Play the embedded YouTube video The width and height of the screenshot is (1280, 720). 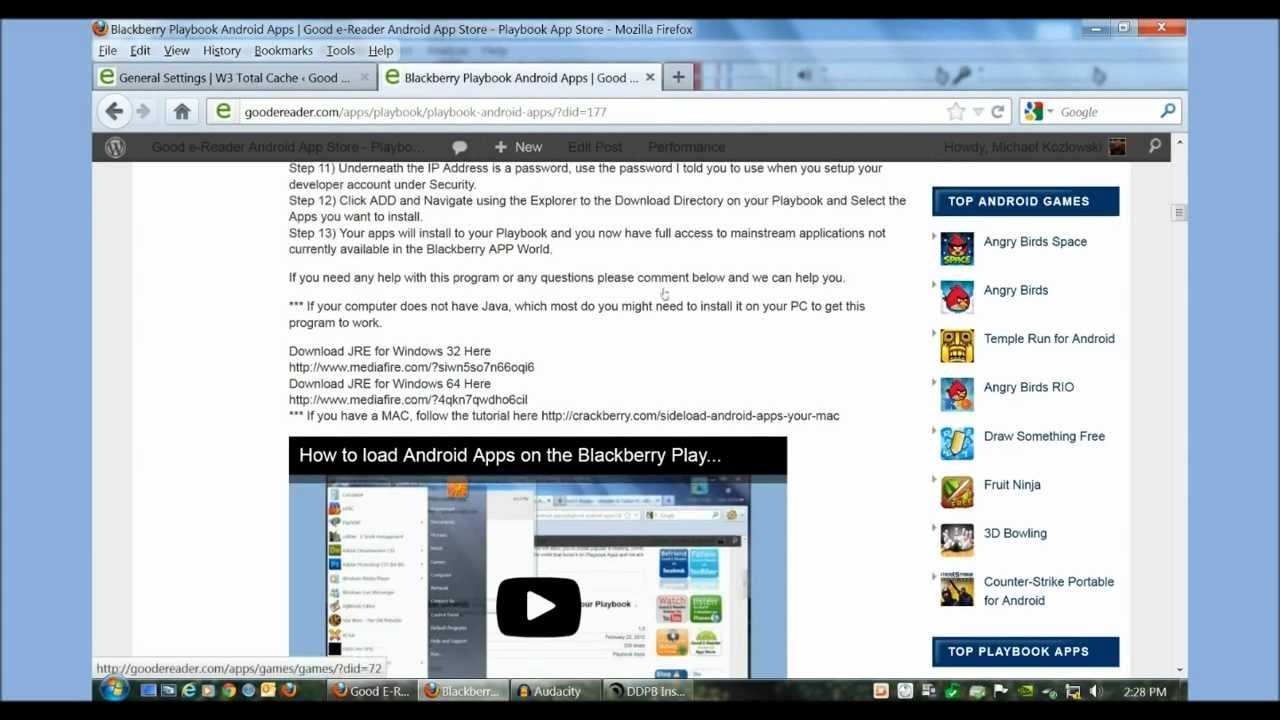(x=538, y=606)
